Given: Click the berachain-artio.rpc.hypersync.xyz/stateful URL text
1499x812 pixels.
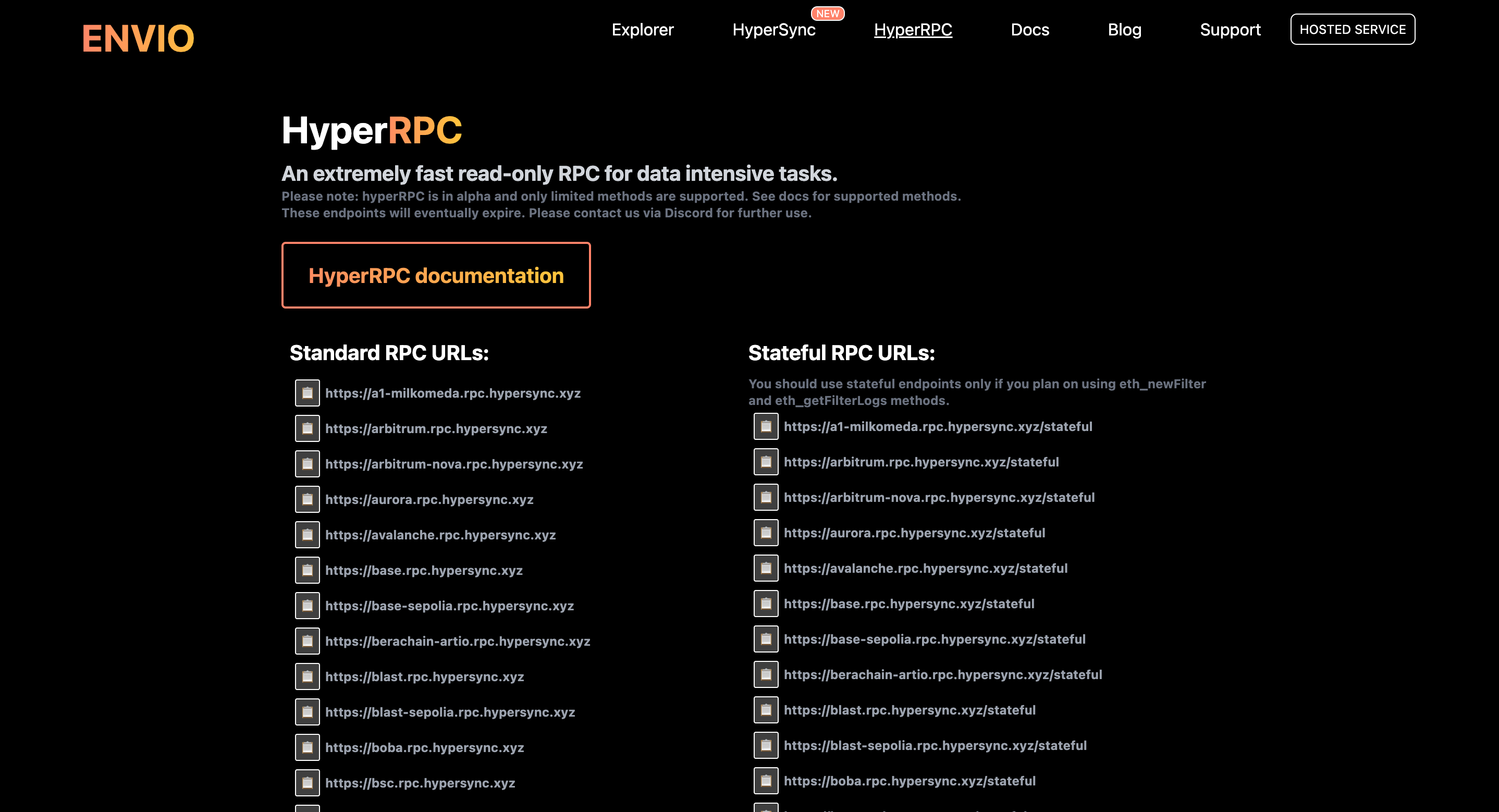Looking at the screenshot, I should click(x=943, y=675).
